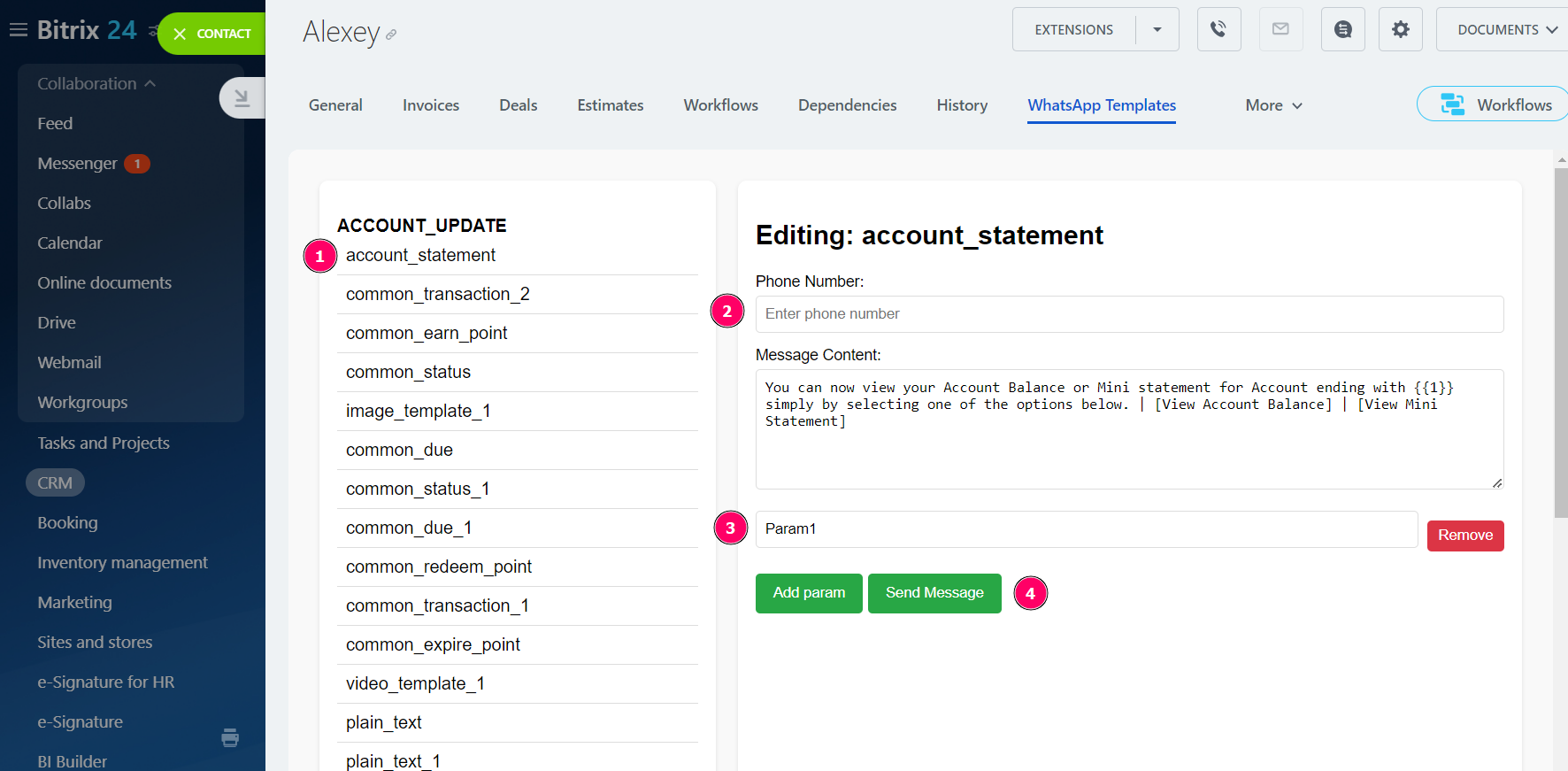Open the settings gear icon
The width and height of the screenshot is (1568, 771).
click(1400, 29)
